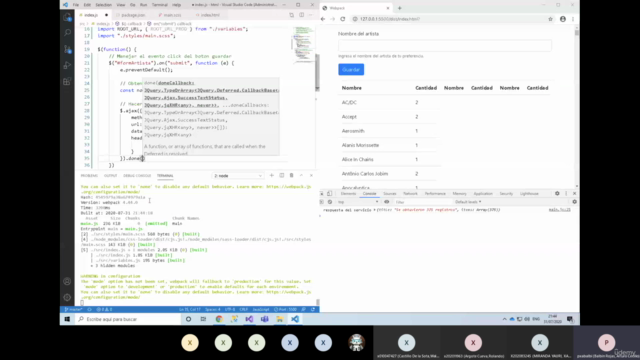Open 'top' JavaScript context dropdown
This screenshot has height=360, width=640.
point(358,202)
